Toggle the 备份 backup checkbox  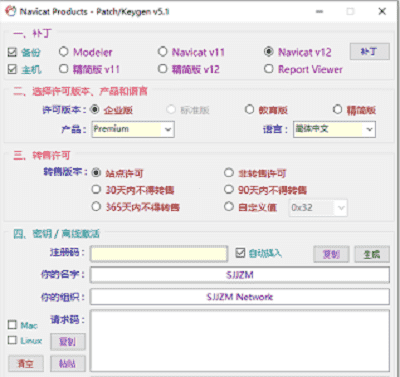pyautogui.click(x=12, y=52)
